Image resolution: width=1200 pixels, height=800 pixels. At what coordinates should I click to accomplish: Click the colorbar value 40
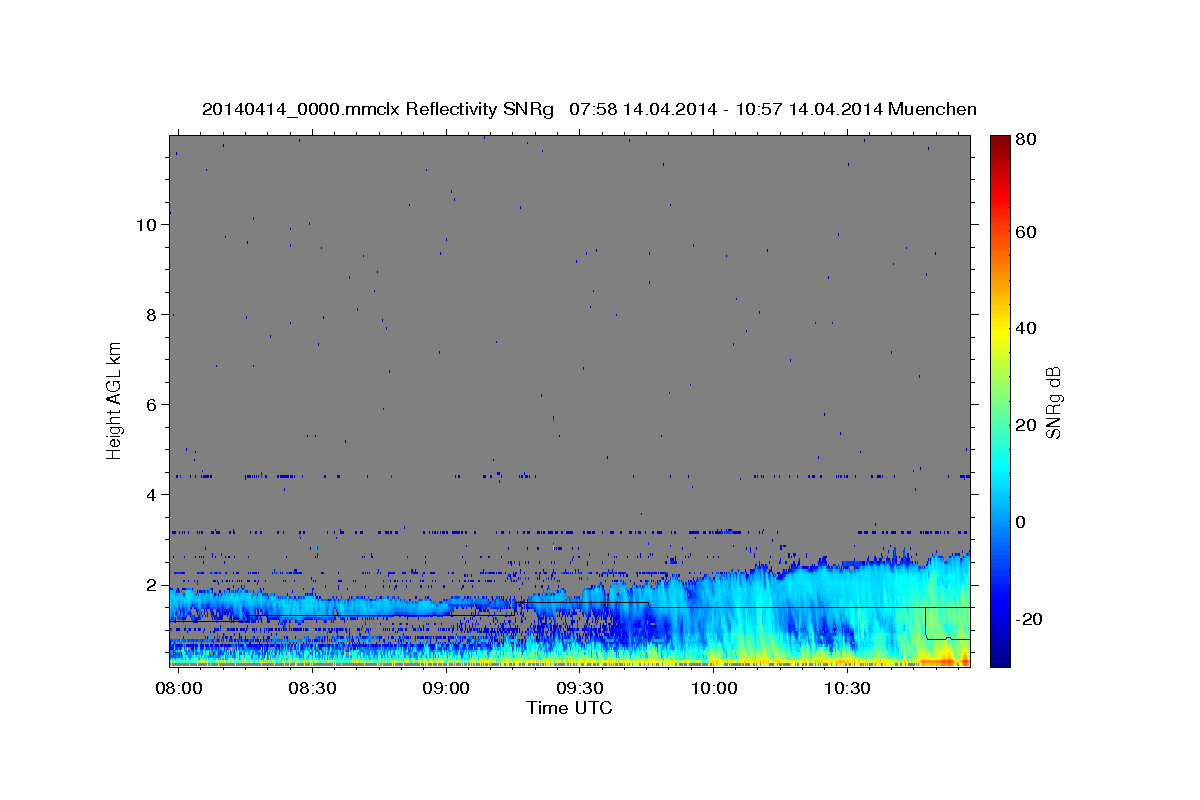pyautogui.click(x=1025, y=328)
